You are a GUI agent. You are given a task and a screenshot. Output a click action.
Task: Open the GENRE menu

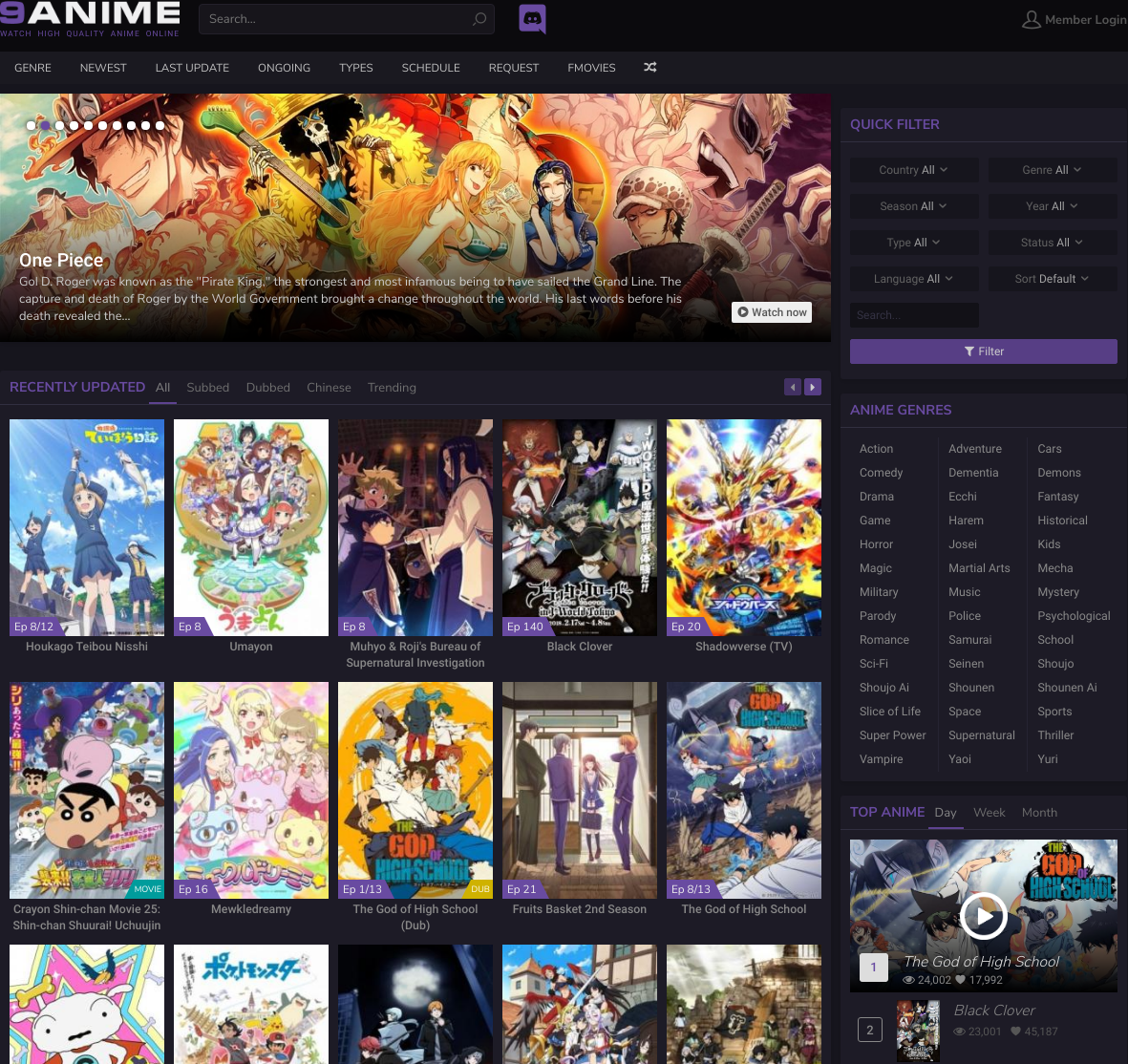click(33, 68)
